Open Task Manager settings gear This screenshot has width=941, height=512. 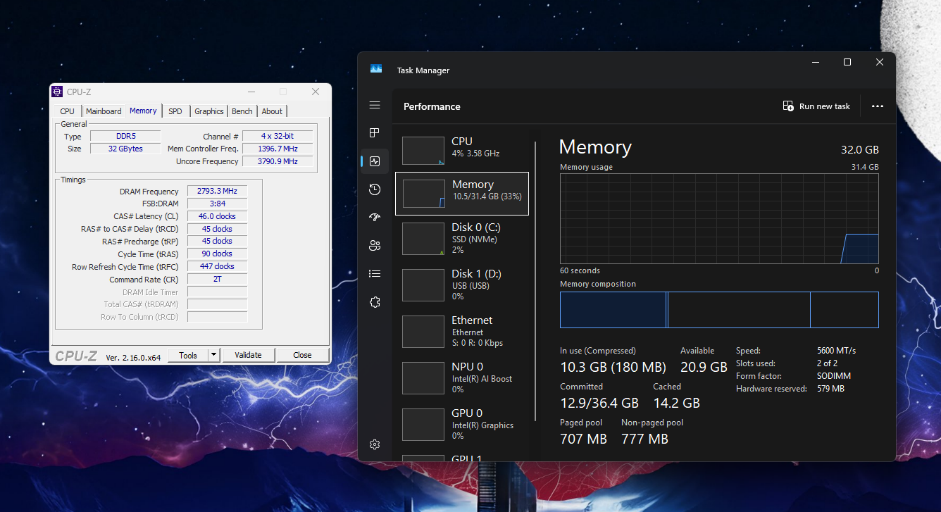tap(374, 444)
